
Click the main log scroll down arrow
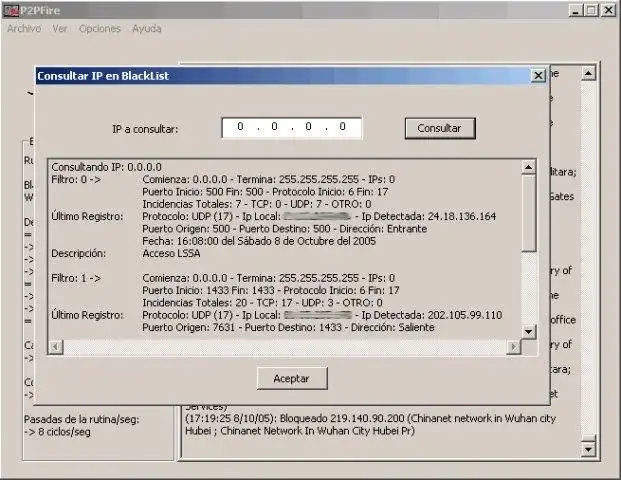pos(588,449)
